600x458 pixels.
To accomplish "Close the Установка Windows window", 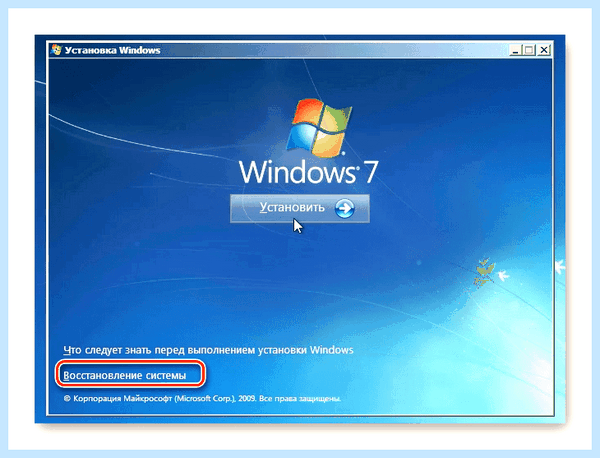I will (543, 50).
